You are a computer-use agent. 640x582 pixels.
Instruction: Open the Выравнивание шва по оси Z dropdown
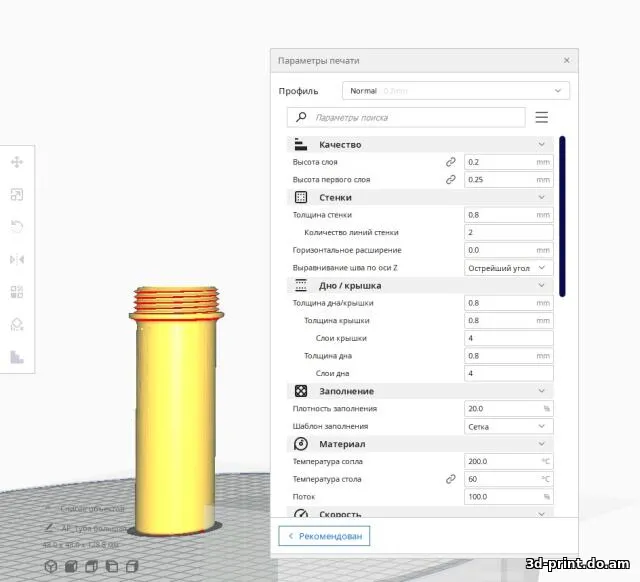(x=509, y=268)
